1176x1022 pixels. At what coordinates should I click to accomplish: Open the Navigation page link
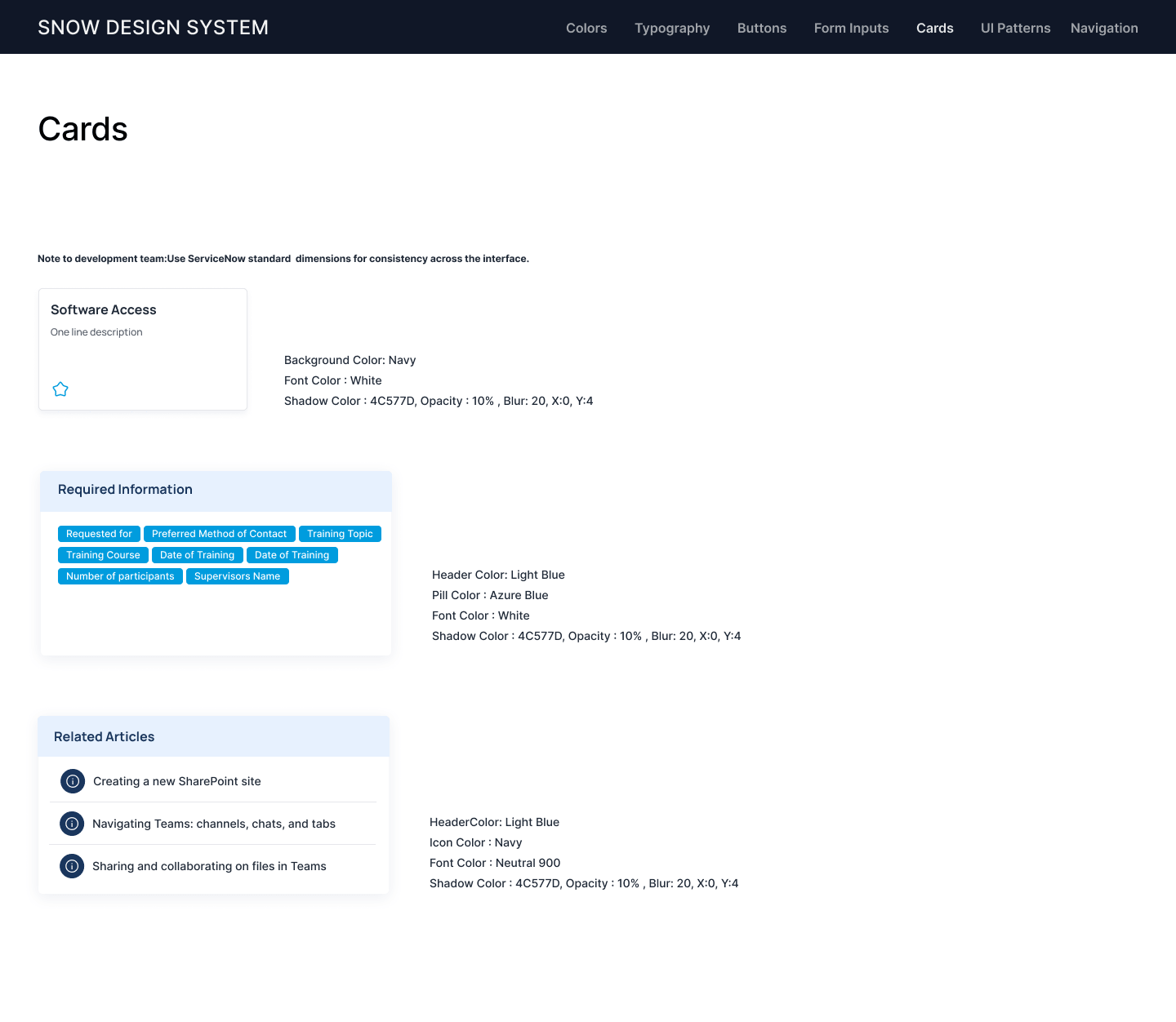point(1103,28)
